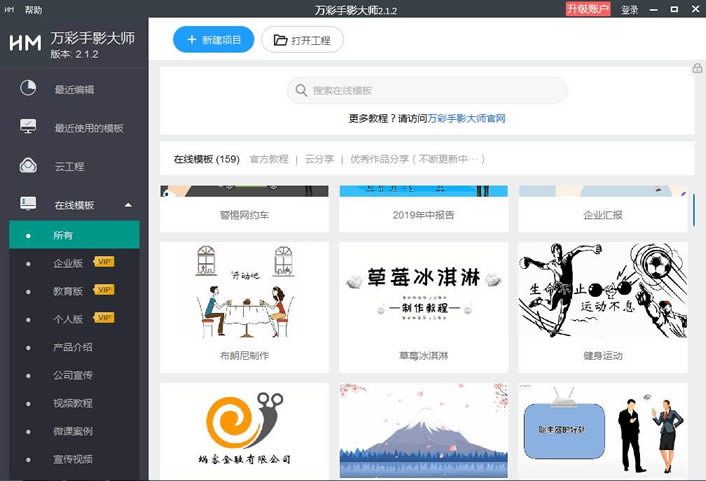Click the recently used templates monitor icon

pyautogui.click(x=28, y=126)
